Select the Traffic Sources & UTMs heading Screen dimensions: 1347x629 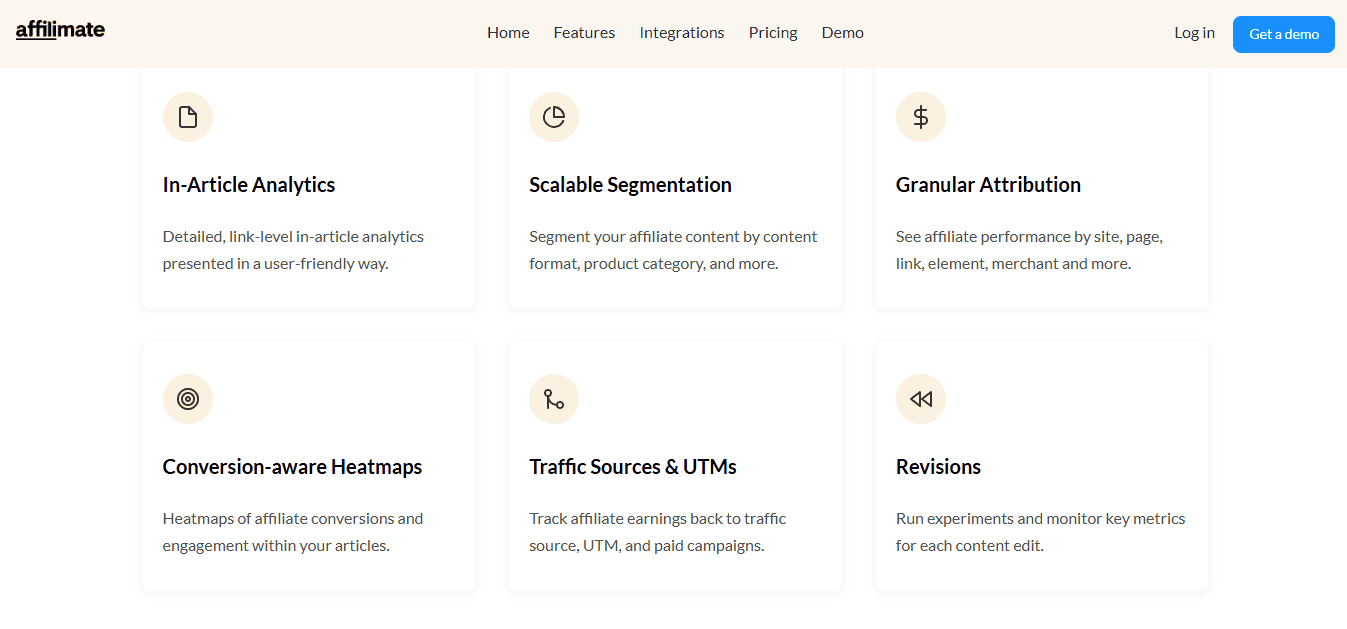[x=633, y=467]
